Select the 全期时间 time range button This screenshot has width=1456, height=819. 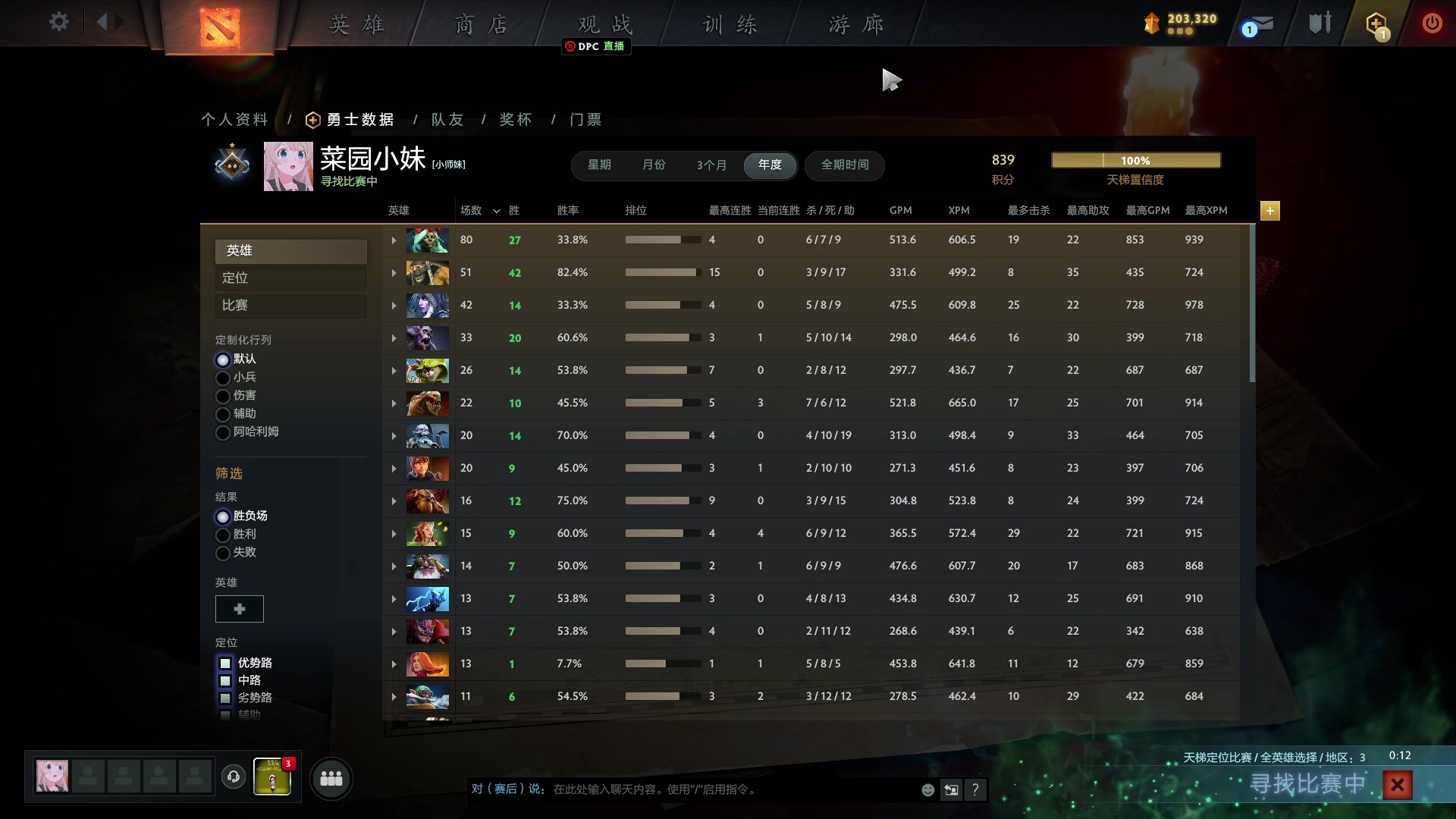coord(844,165)
